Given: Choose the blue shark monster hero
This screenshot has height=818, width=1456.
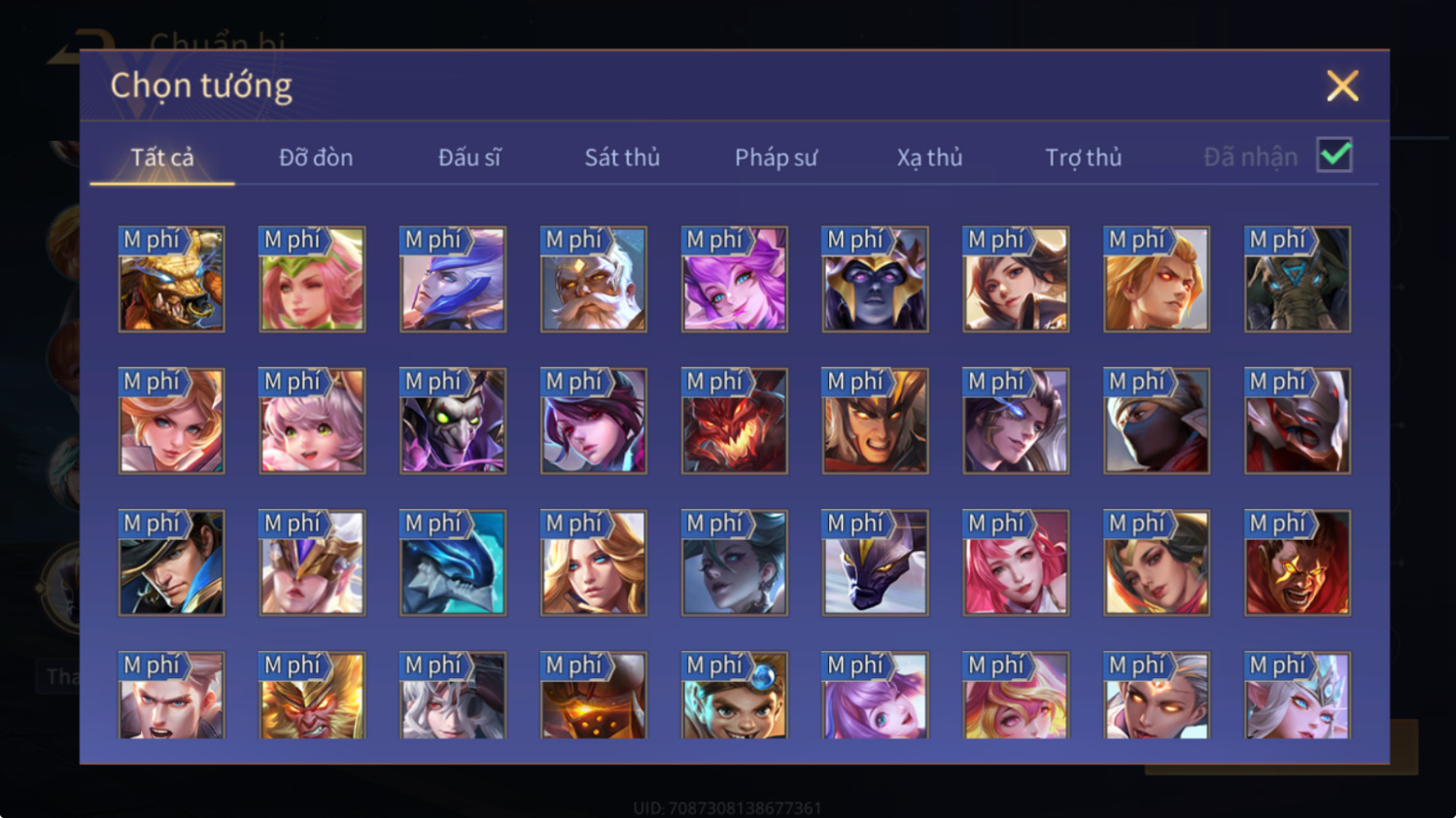Looking at the screenshot, I should point(453,562).
